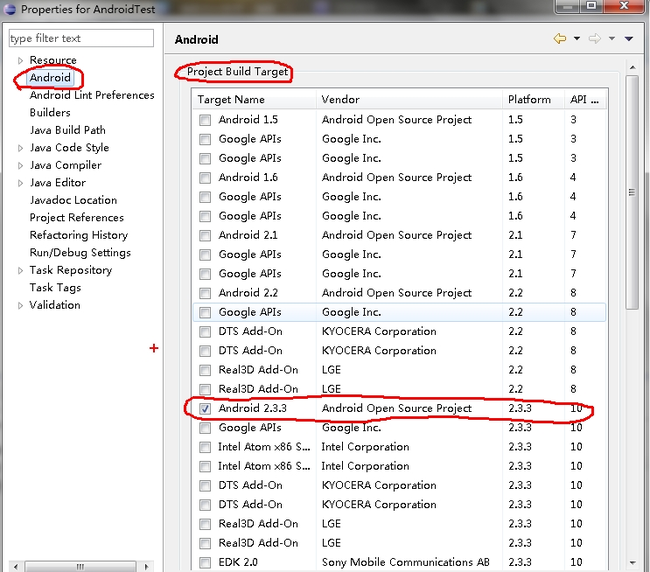Image resolution: width=650 pixels, height=572 pixels.
Task: Expand the Java Editor node
Action: (20, 183)
